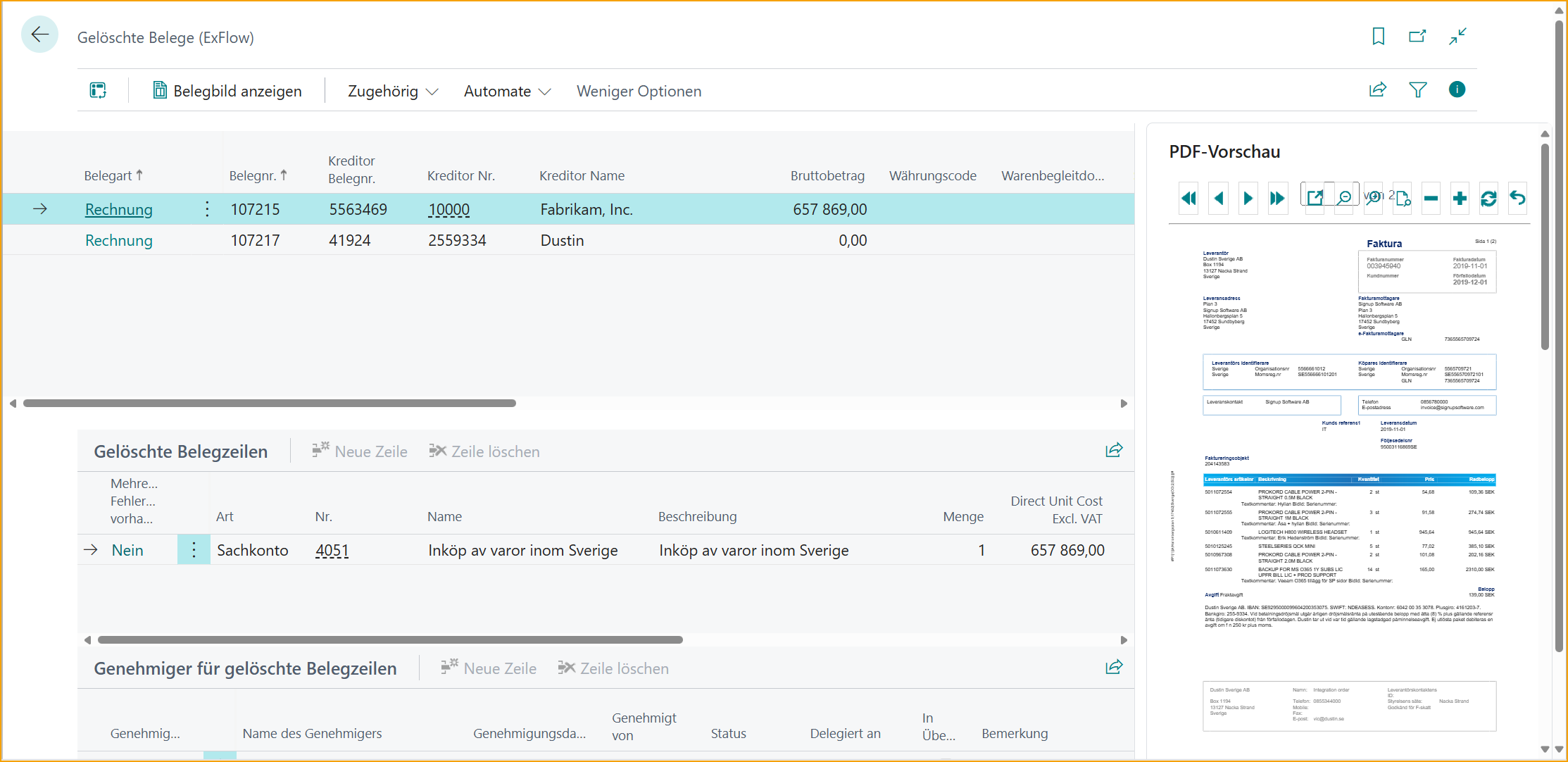Image resolution: width=1568 pixels, height=762 pixels.
Task: Go to first page in PDF preview
Action: pyautogui.click(x=1188, y=199)
